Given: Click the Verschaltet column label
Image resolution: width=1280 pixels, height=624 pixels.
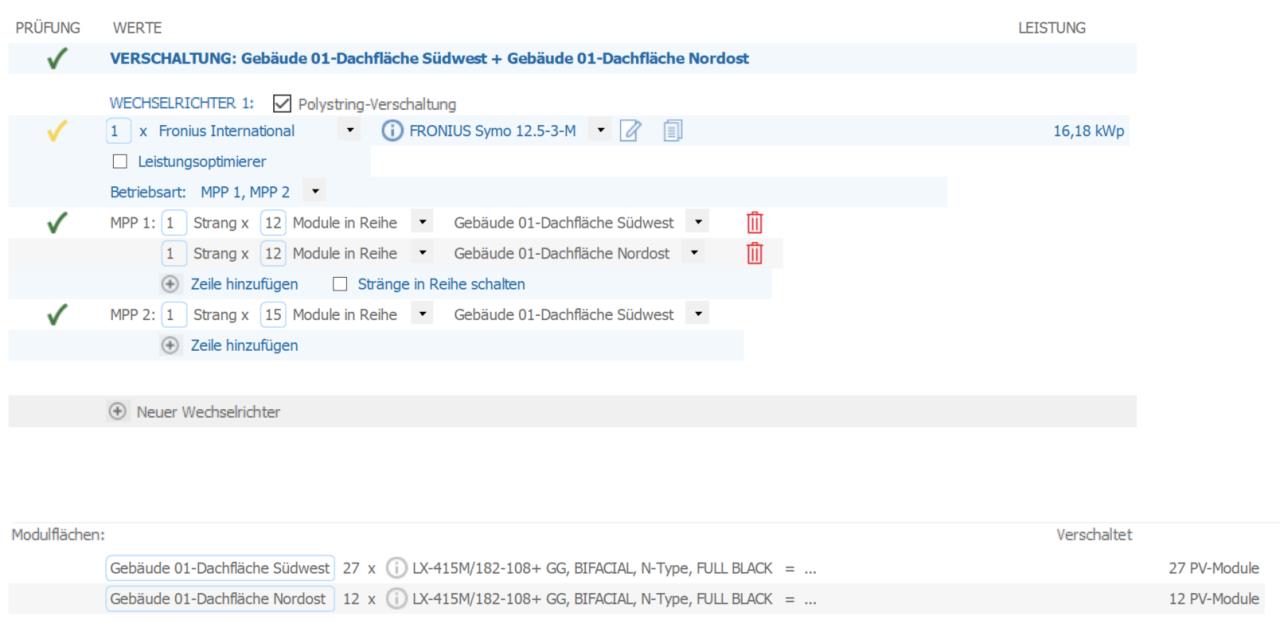Looking at the screenshot, I should point(1094,537).
